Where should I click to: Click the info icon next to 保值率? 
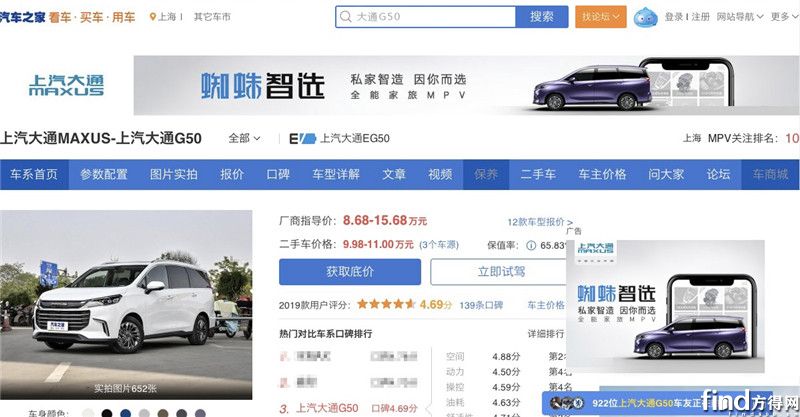[531, 245]
